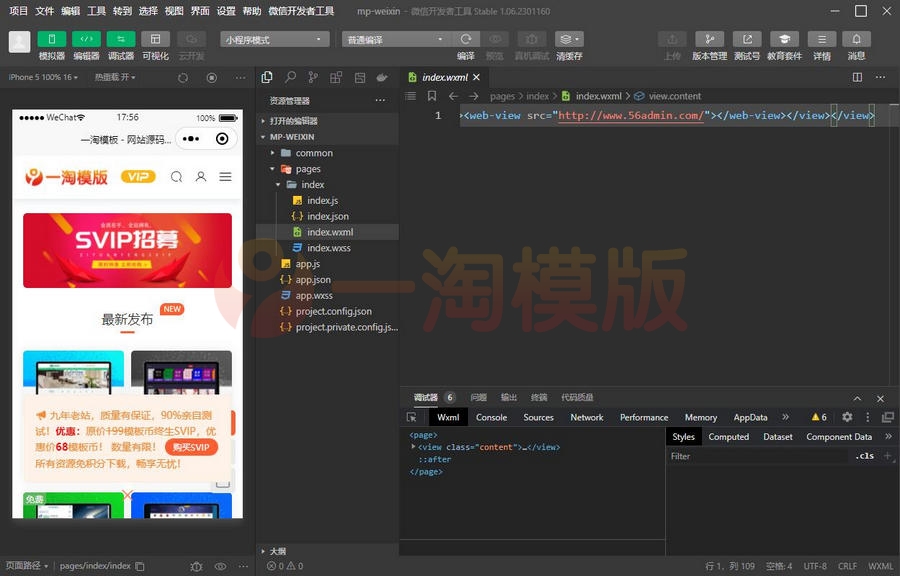Open version management (版本管理)

coord(709,39)
